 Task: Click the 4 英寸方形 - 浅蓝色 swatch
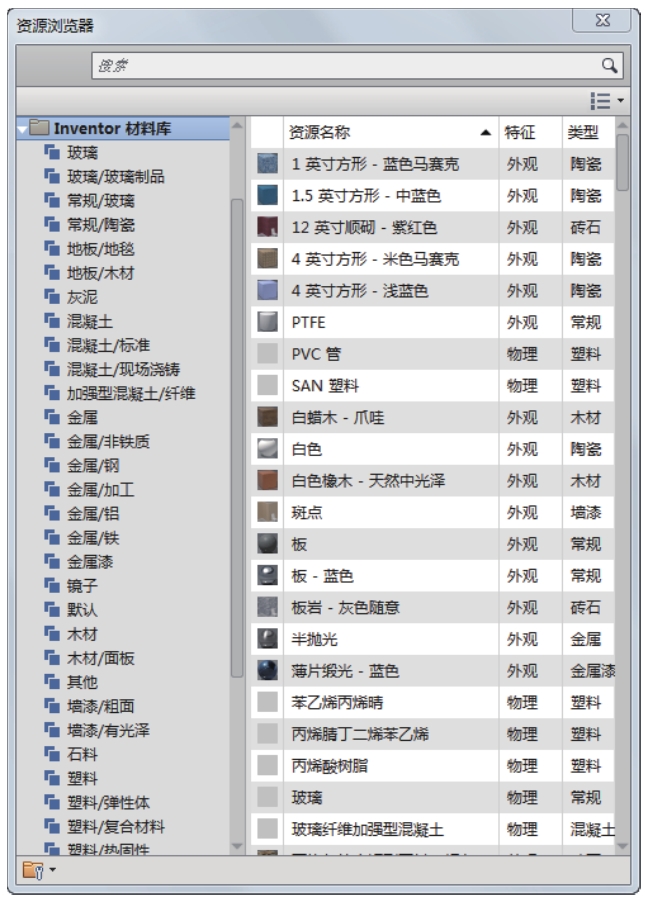(268, 290)
